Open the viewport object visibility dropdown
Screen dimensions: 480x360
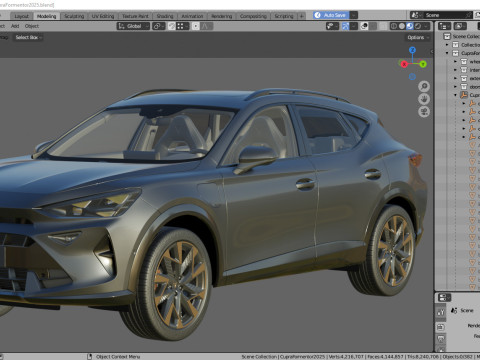tap(332, 26)
